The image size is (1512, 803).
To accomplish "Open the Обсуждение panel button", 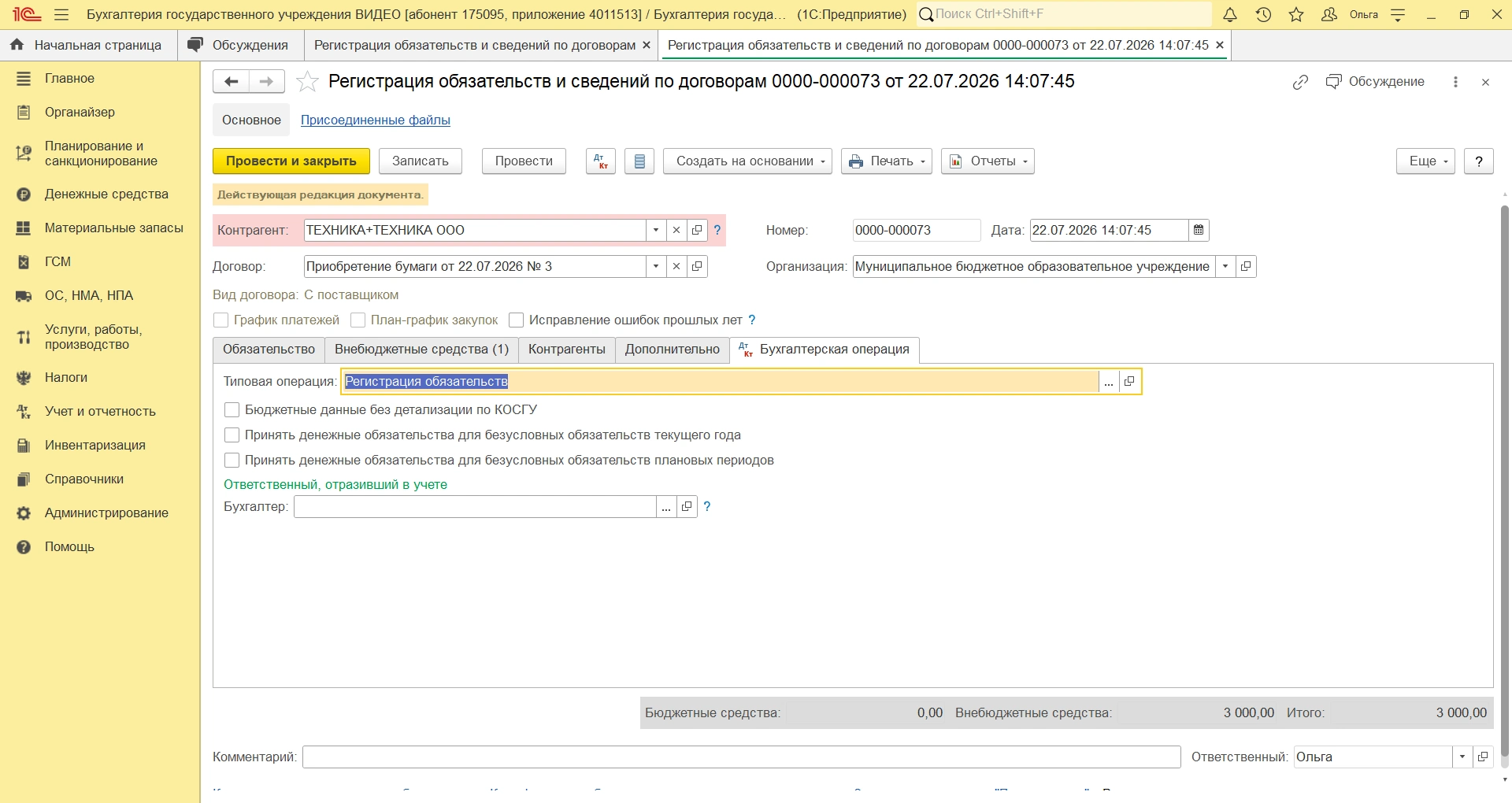I will [x=1375, y=82].
